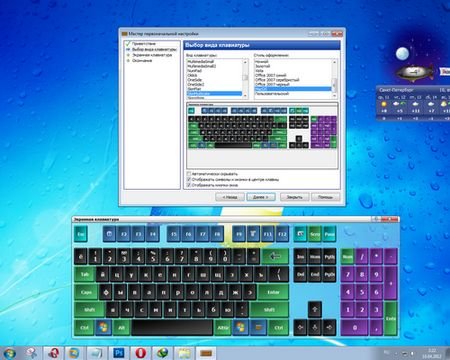The height and width of the screenshot is (360, 450).
Task: Launch the Opera browser from the taskbar
Action: 140,353
